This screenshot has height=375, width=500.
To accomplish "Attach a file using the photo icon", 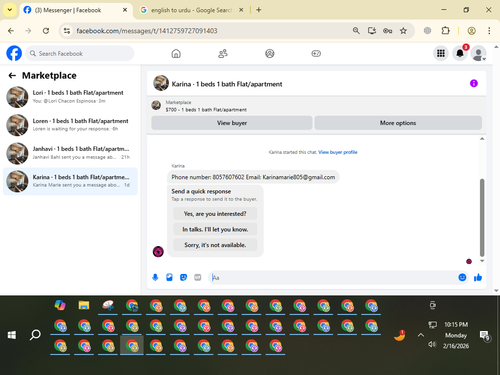I will 169,277.
